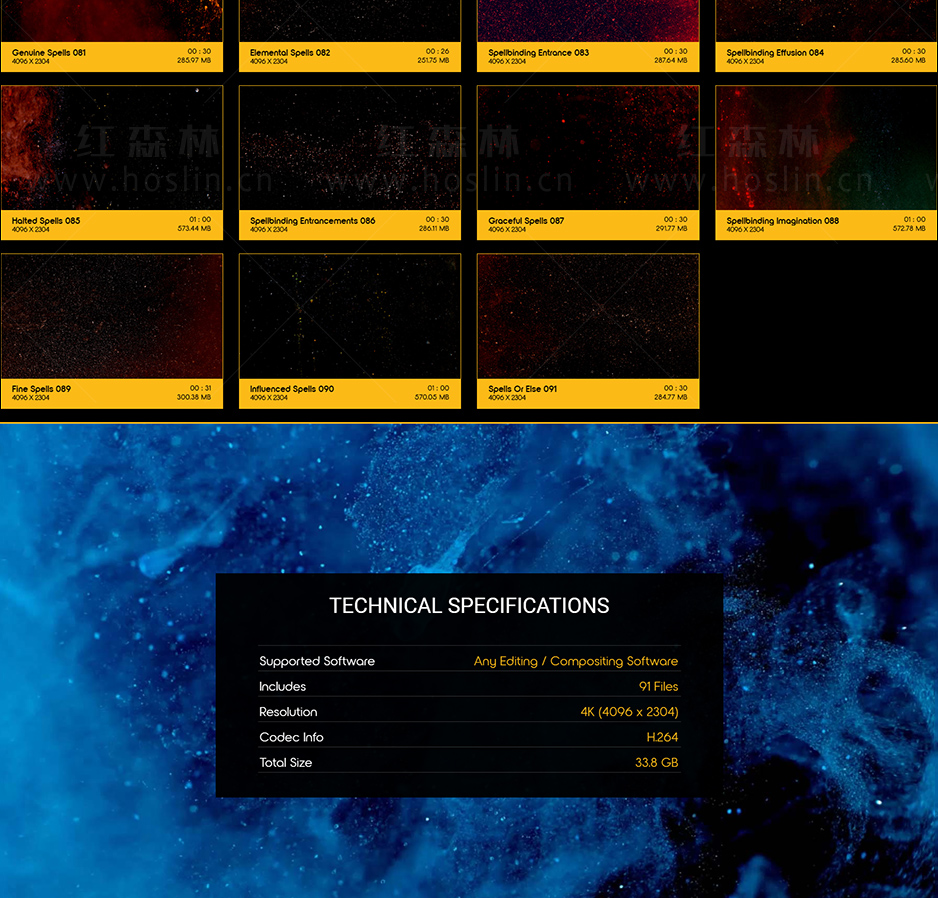Select the Spells Or Else 091 preview
This screenshot has height=898, width=938.
(588, 316)
